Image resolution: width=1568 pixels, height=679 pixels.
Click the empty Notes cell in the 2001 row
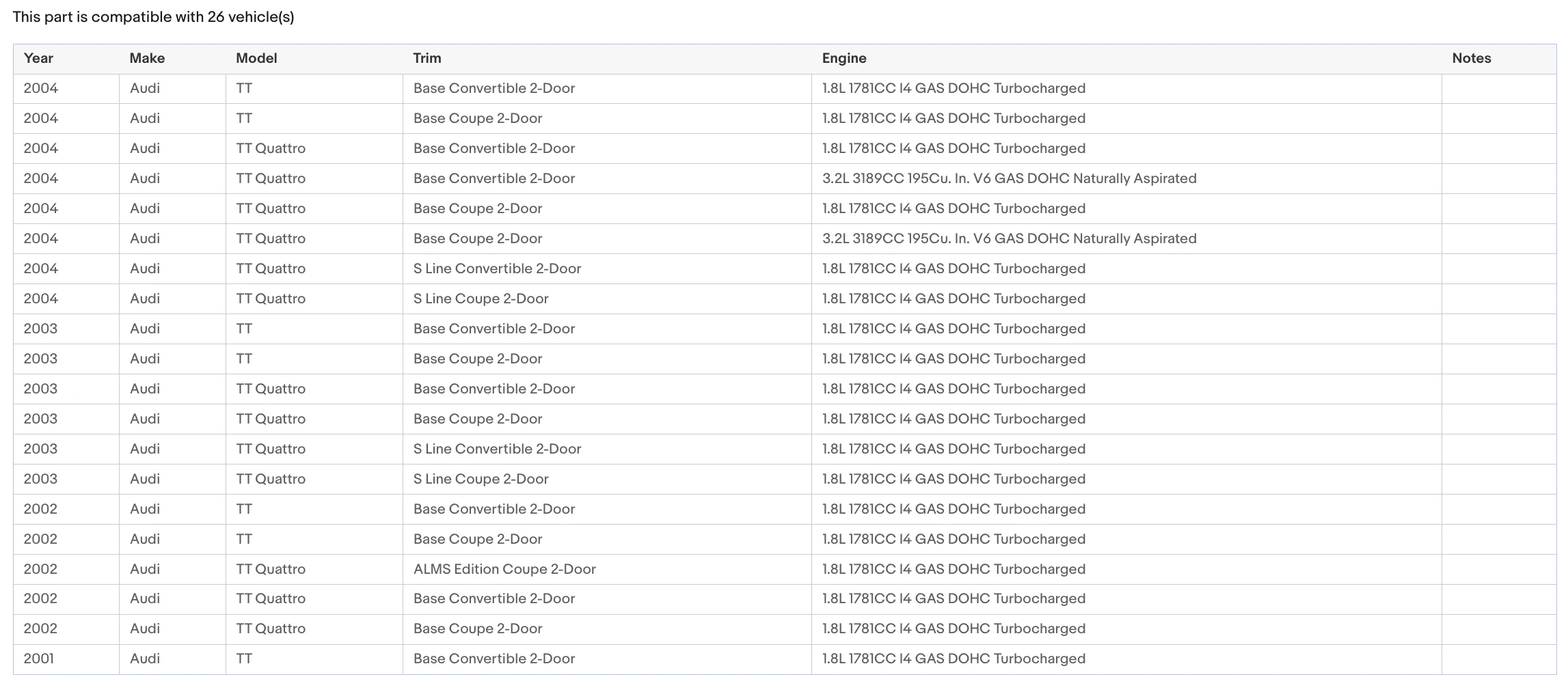coord(1499,659)
